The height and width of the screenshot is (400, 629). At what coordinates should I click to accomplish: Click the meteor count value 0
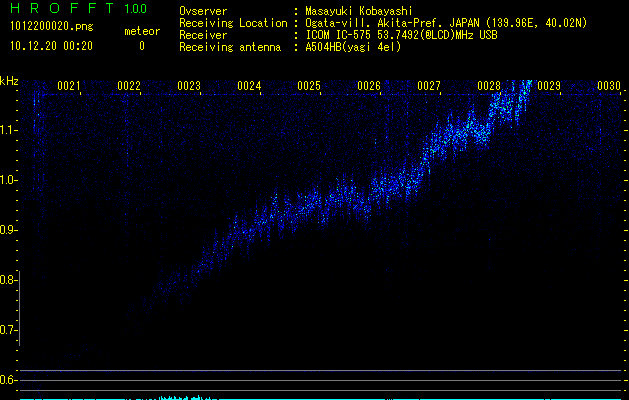pos(142,46)
